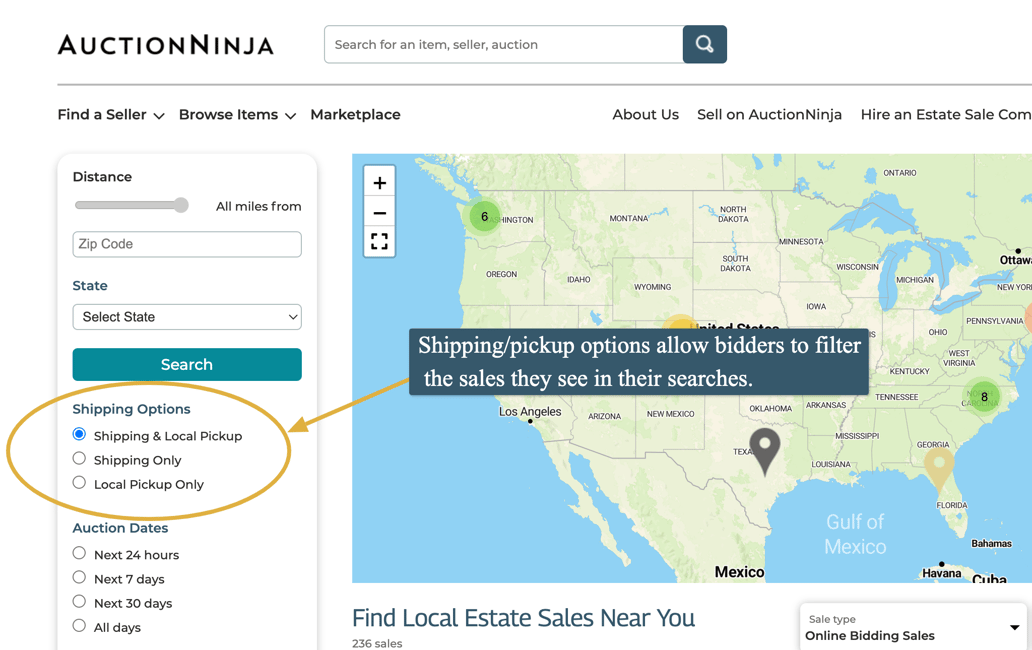The height and width of the screenshot is (650, 1032).
Task: Adjust the Distance miles slider
Action: pyautogui.click(x=182, y=205)
